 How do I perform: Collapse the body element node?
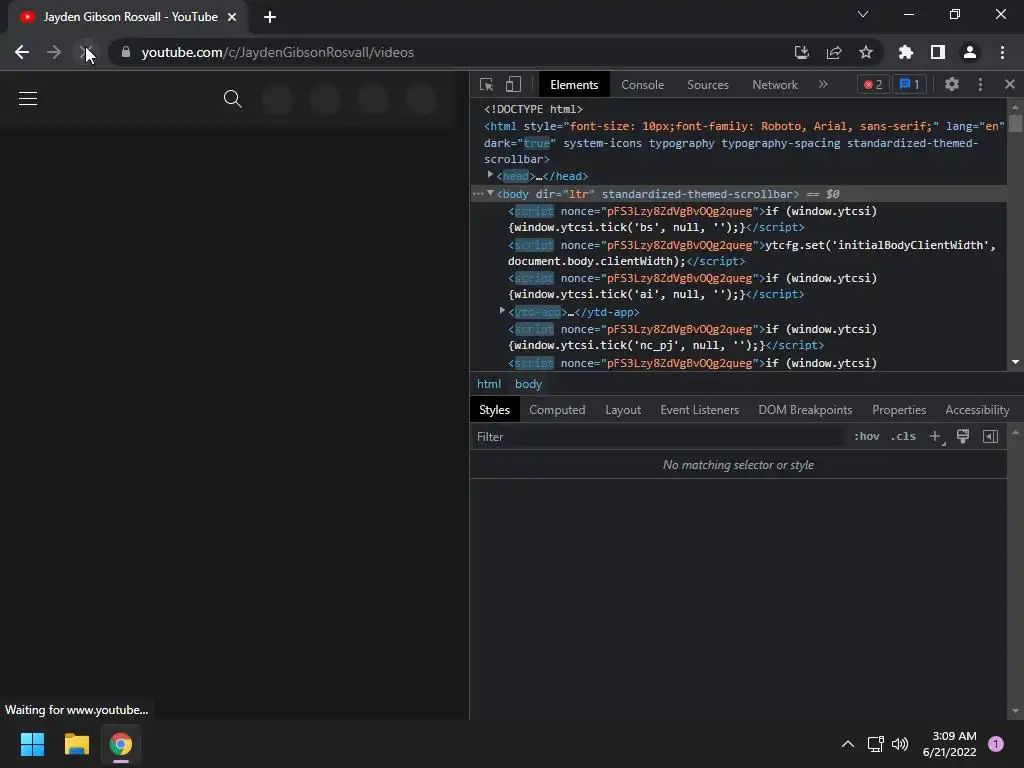tap(490, 193)
